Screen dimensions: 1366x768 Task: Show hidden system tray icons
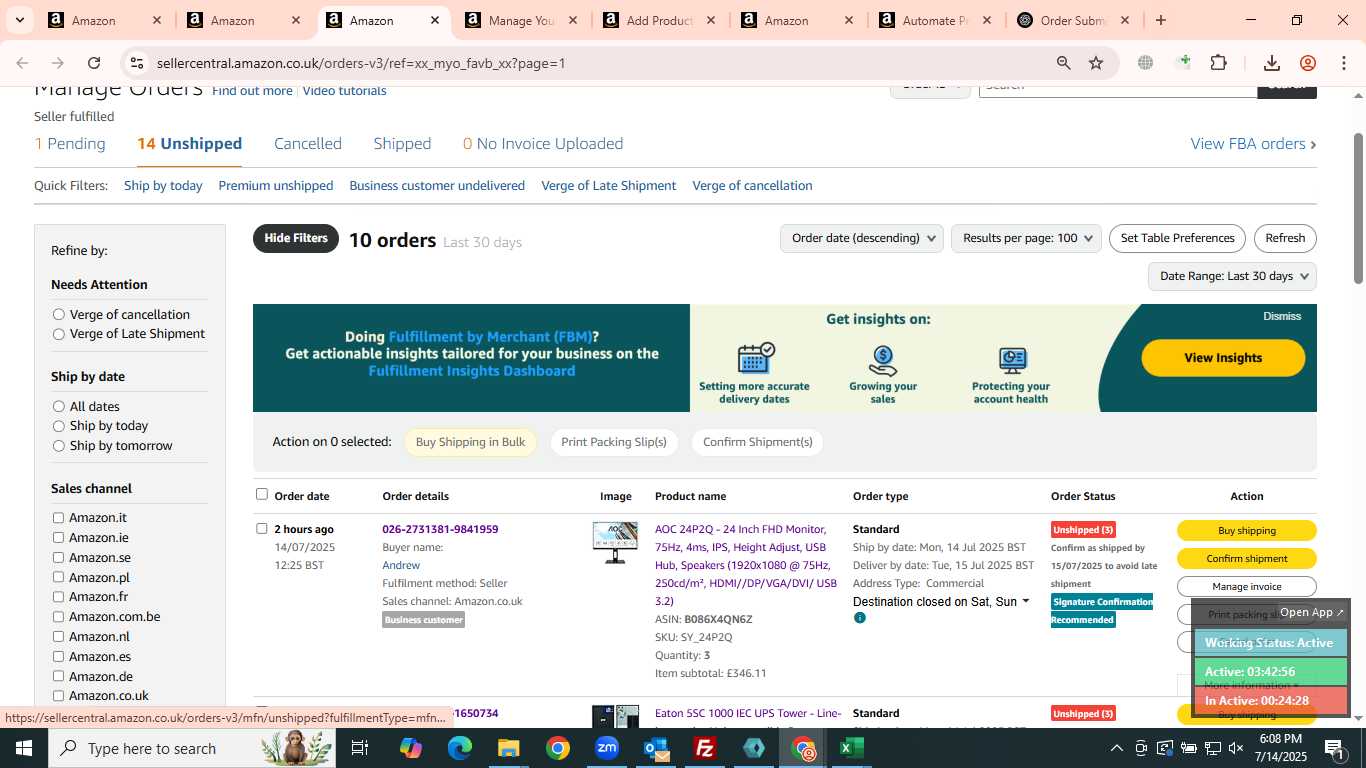pyautogui.click(x=1117, y=748)
